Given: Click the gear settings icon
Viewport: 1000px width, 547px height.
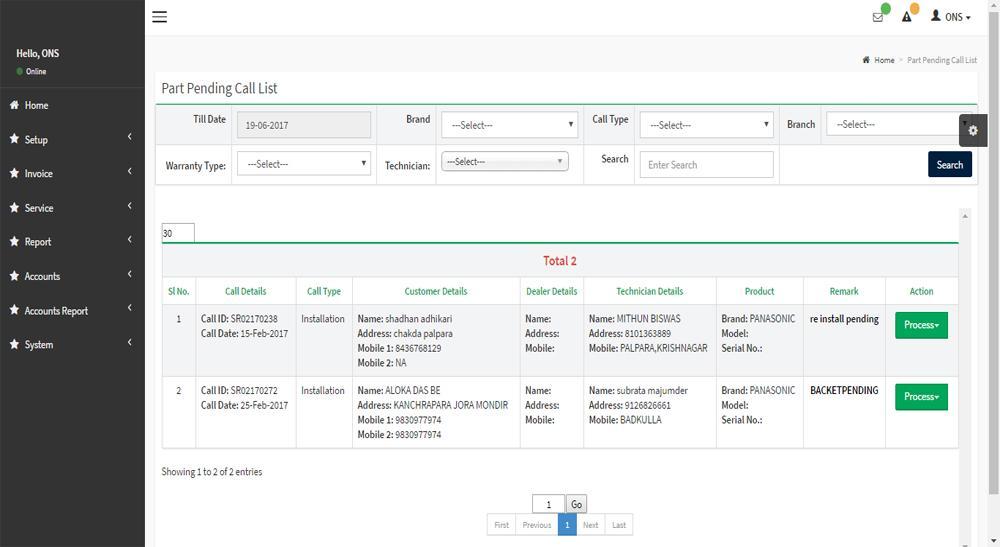Looking at the screenshot, I should (973, 131).
